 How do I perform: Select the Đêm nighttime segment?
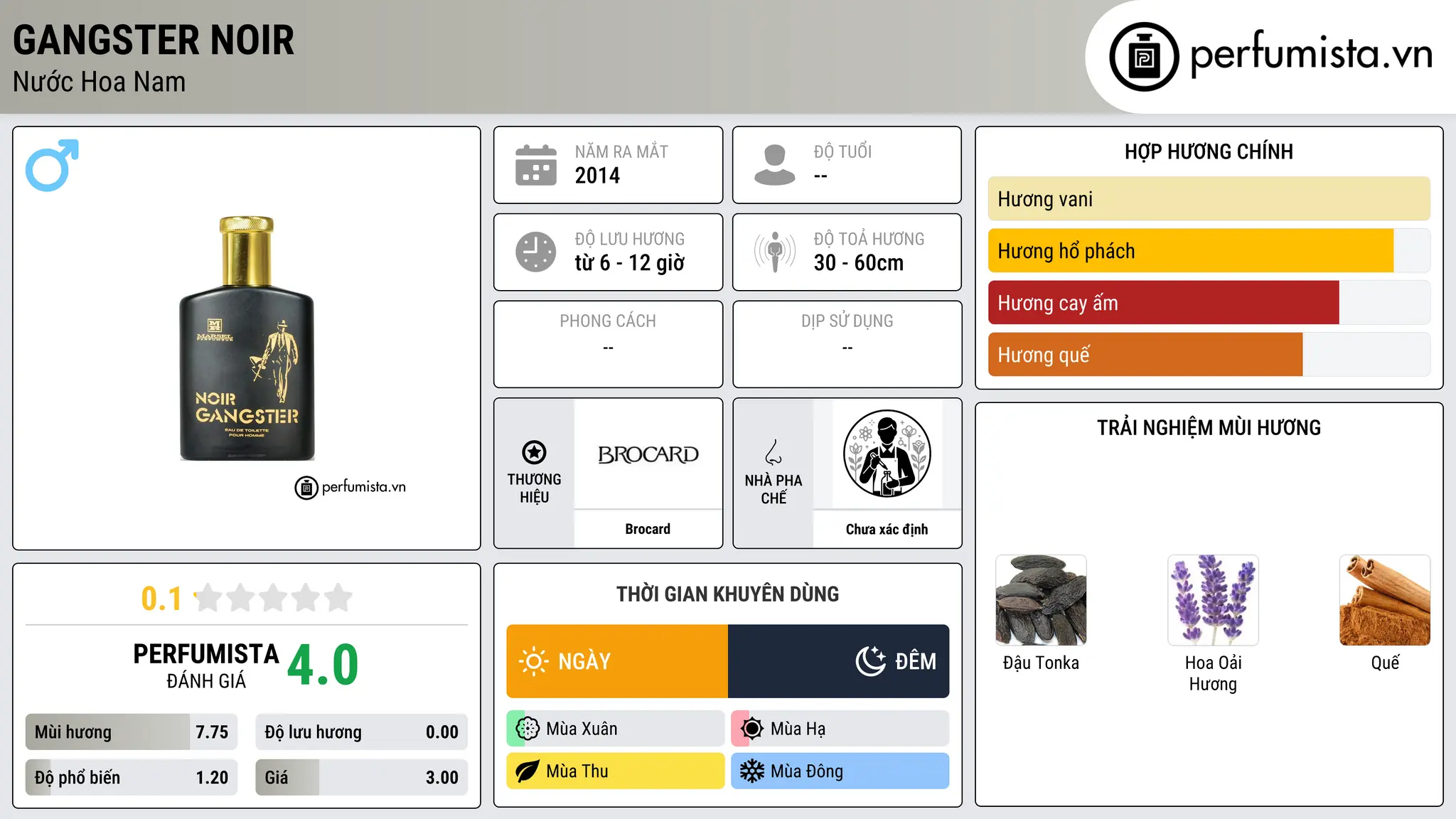[839, 661]
